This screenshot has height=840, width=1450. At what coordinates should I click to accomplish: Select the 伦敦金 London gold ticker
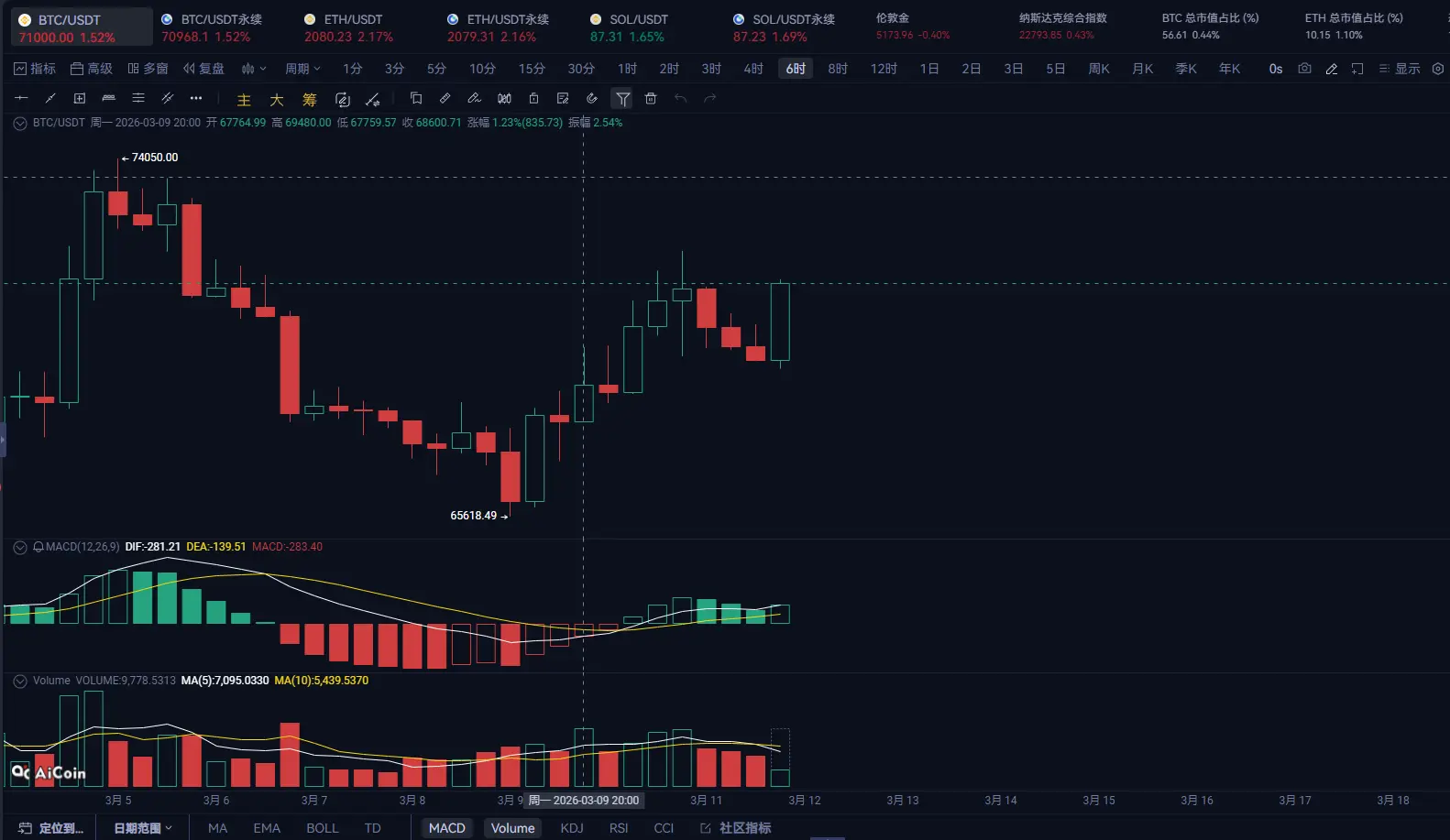pyautogui.click(x=913, y=27)
